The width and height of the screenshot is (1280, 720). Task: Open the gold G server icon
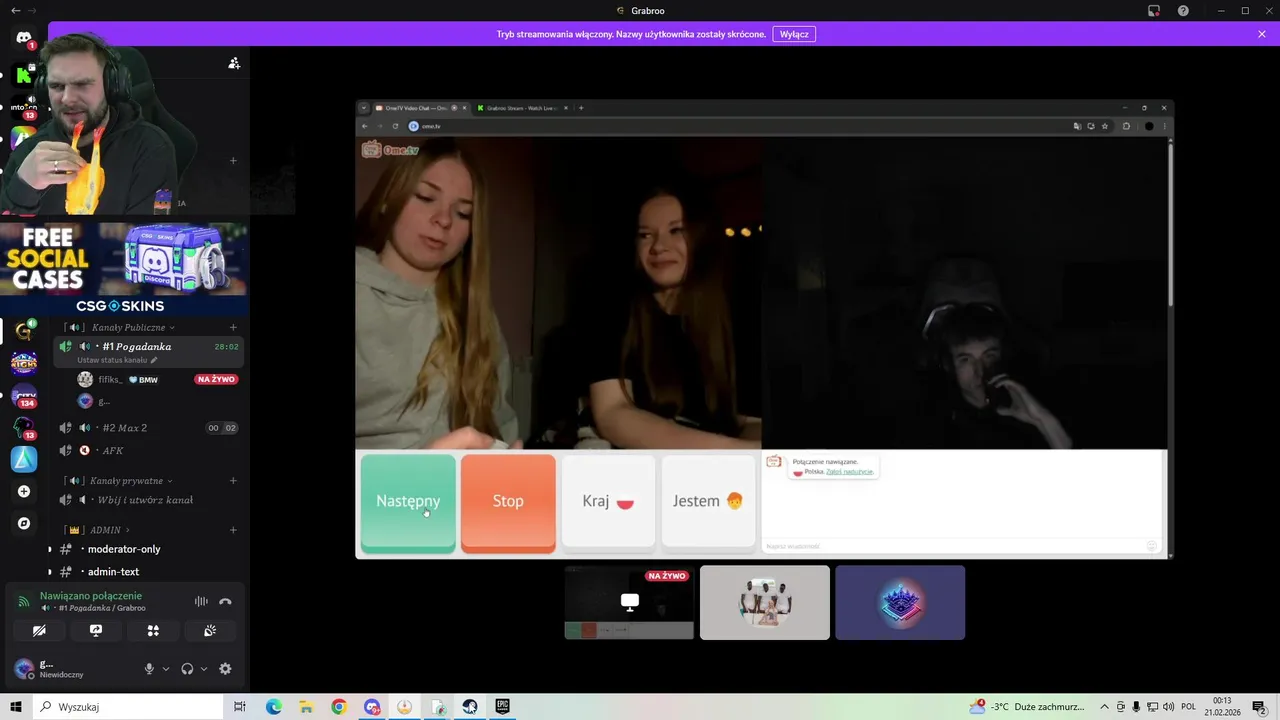(x=24, y=331)
